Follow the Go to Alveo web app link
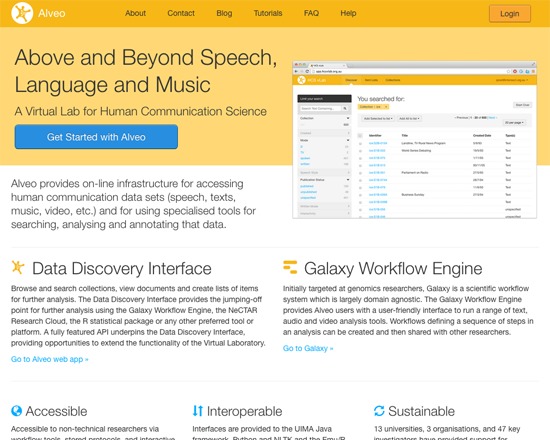This screenshot has height=440, width=550. 49,359
